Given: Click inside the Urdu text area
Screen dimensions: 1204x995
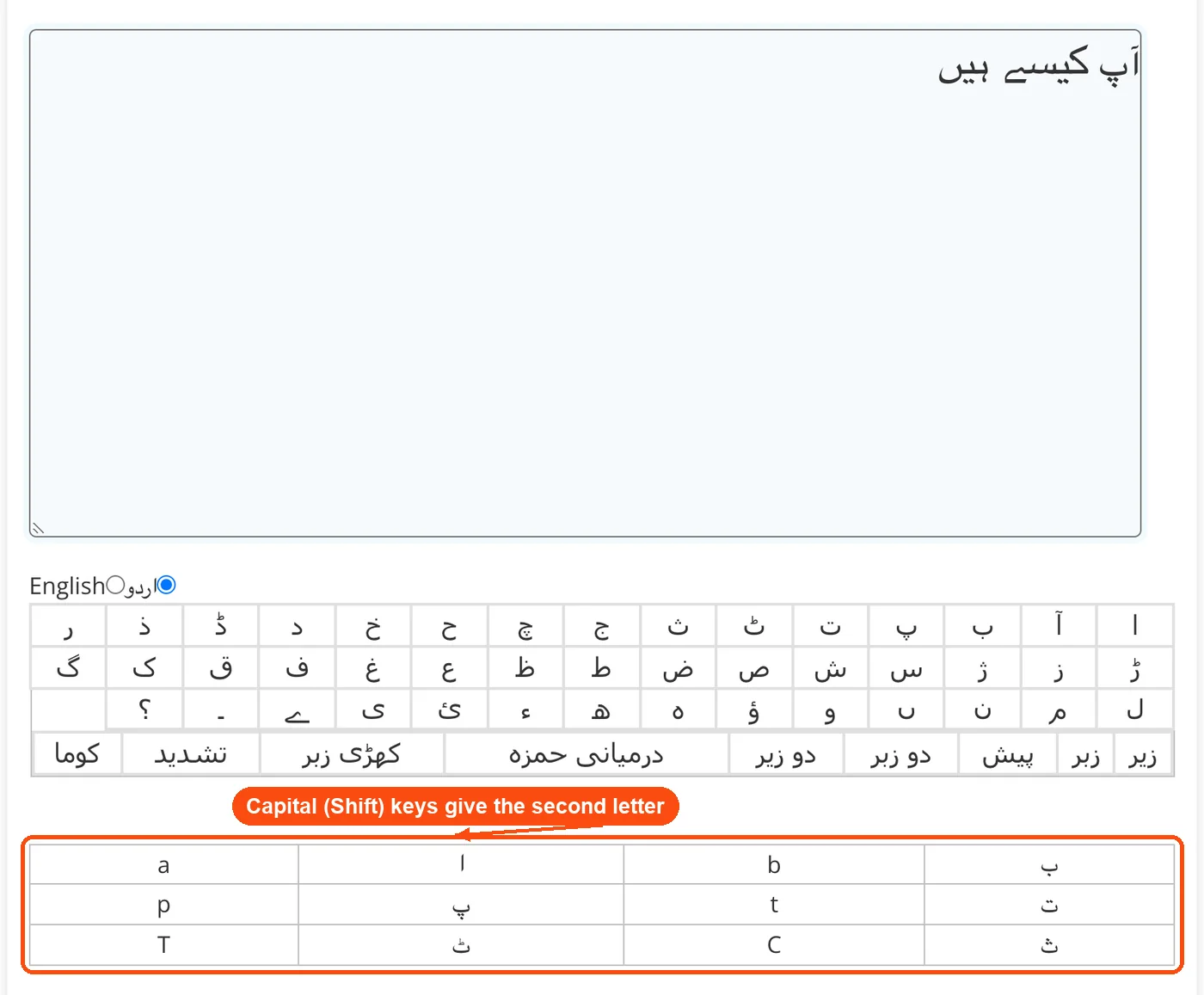Looking at the screenshot, I should [585, 284].
